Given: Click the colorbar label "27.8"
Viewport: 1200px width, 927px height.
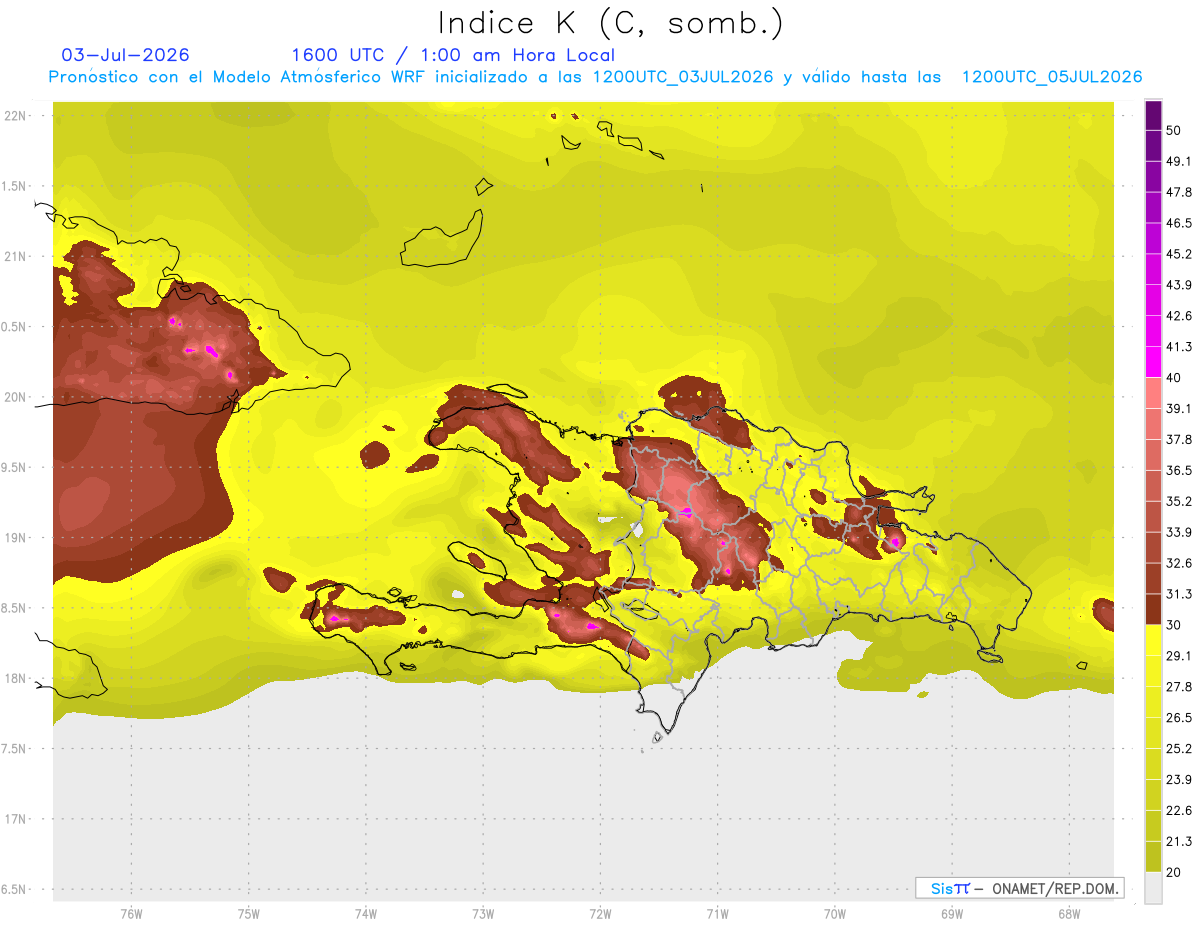Looking at the screenshot, I should 1179,687.
